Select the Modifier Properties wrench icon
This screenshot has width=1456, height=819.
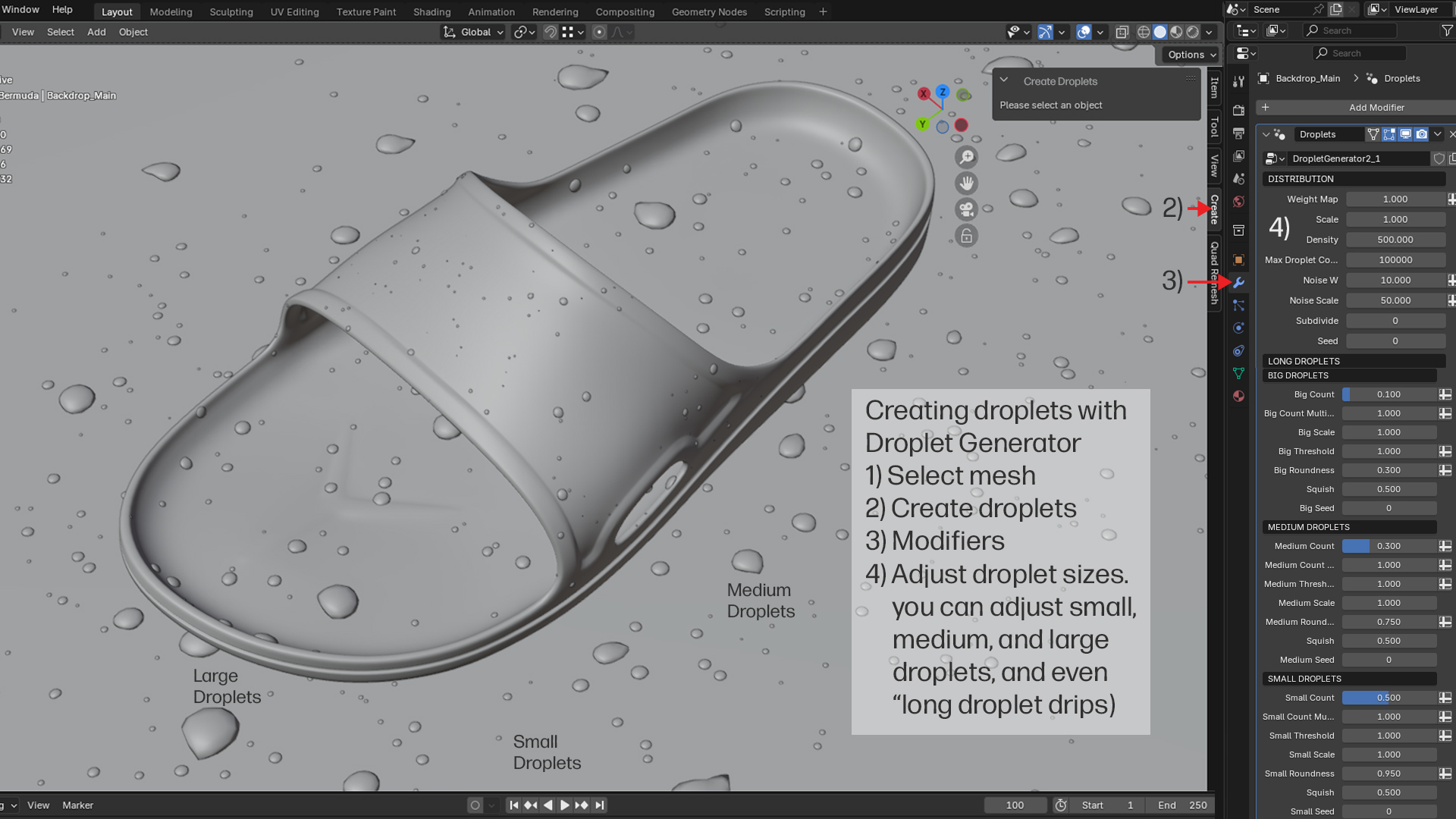(1238, 283)
